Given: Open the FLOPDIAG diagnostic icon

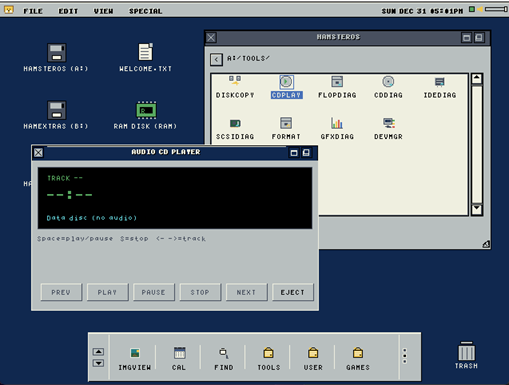Looking at the screenshot, I should [x=337, y=87].
